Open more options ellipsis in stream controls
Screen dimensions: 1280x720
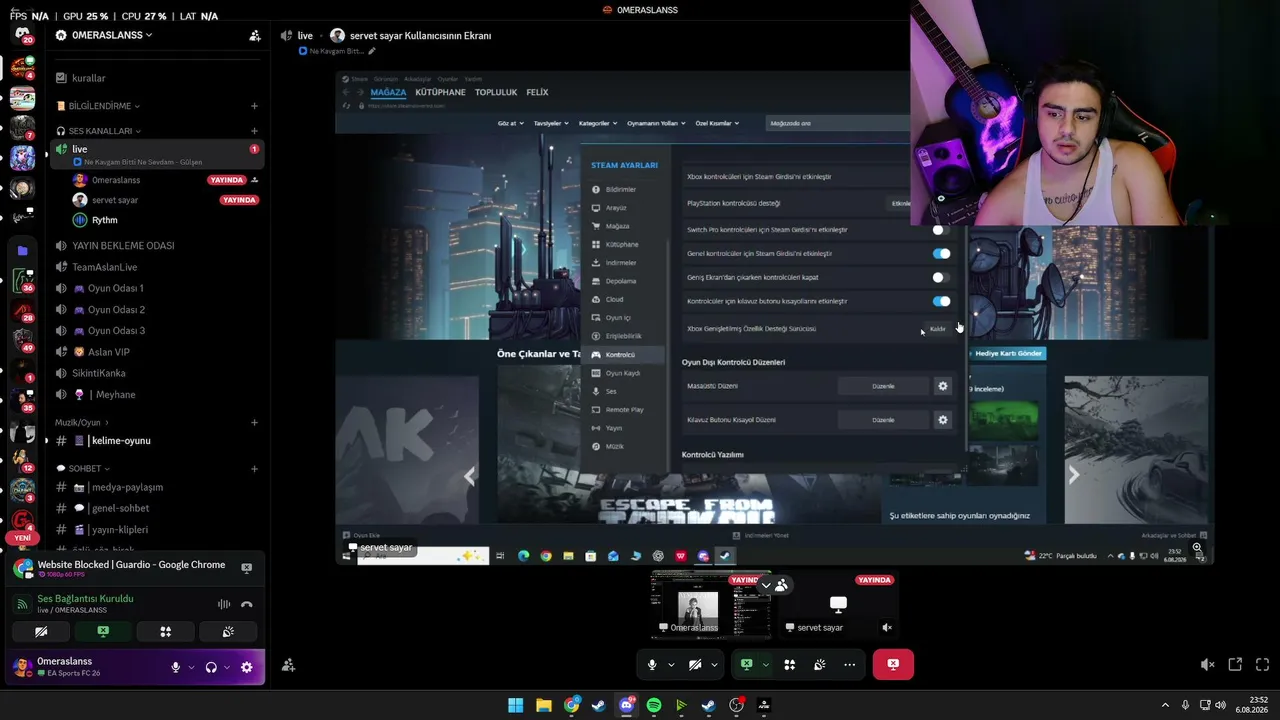point(849,664)
